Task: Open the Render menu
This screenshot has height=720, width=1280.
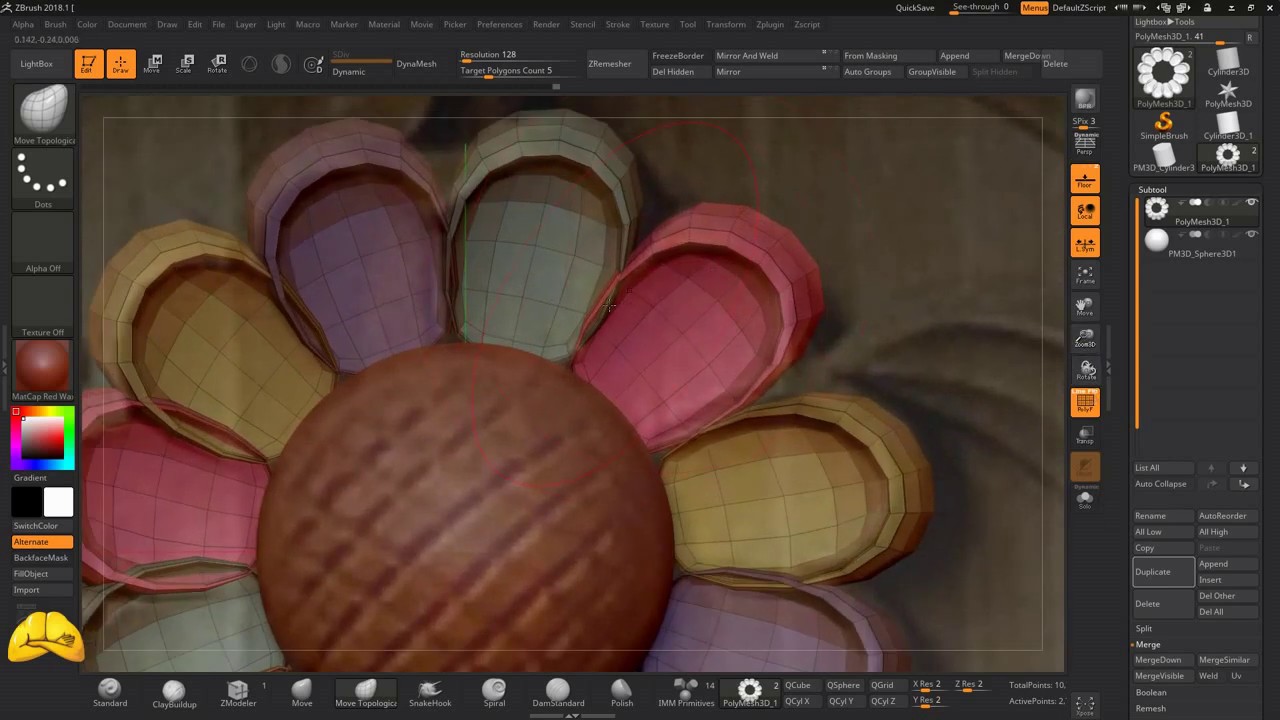Action: click(x=546, y=24)
